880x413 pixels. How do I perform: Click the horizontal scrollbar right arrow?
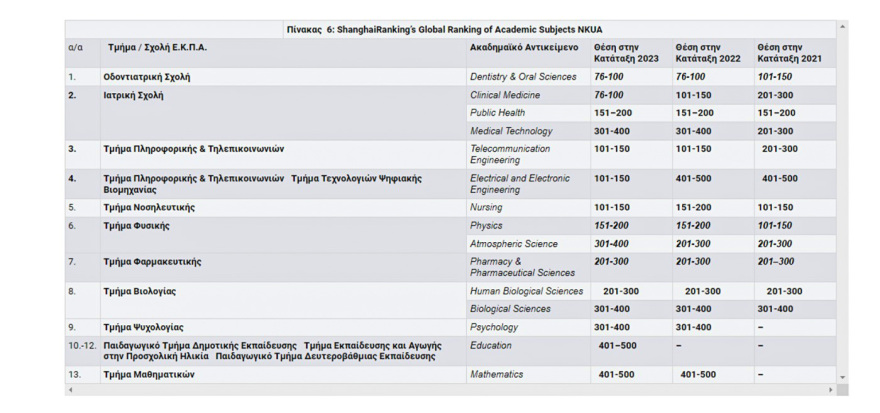pos(831,389)
